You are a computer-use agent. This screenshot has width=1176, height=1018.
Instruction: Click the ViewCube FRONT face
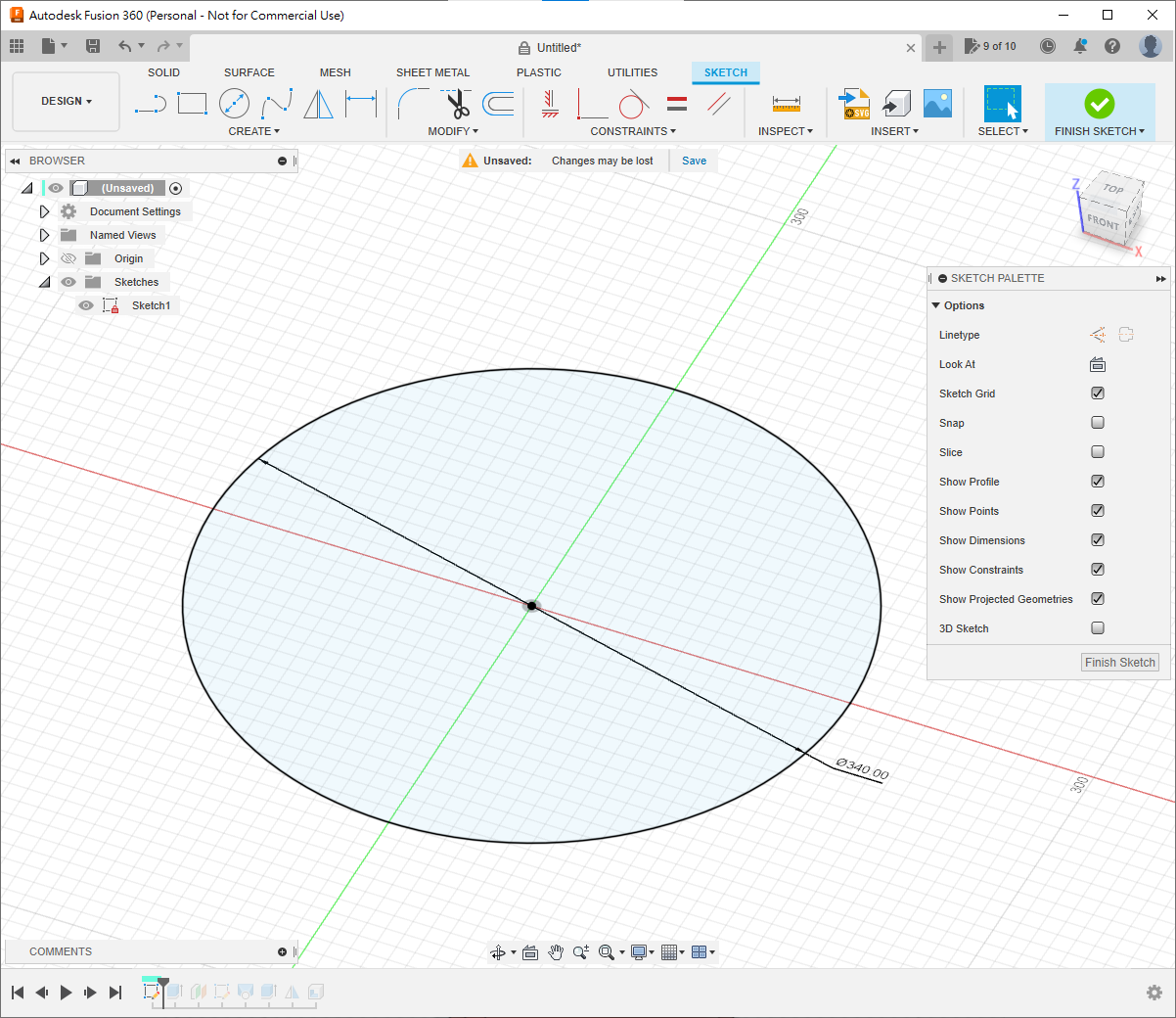[1103, 222]
